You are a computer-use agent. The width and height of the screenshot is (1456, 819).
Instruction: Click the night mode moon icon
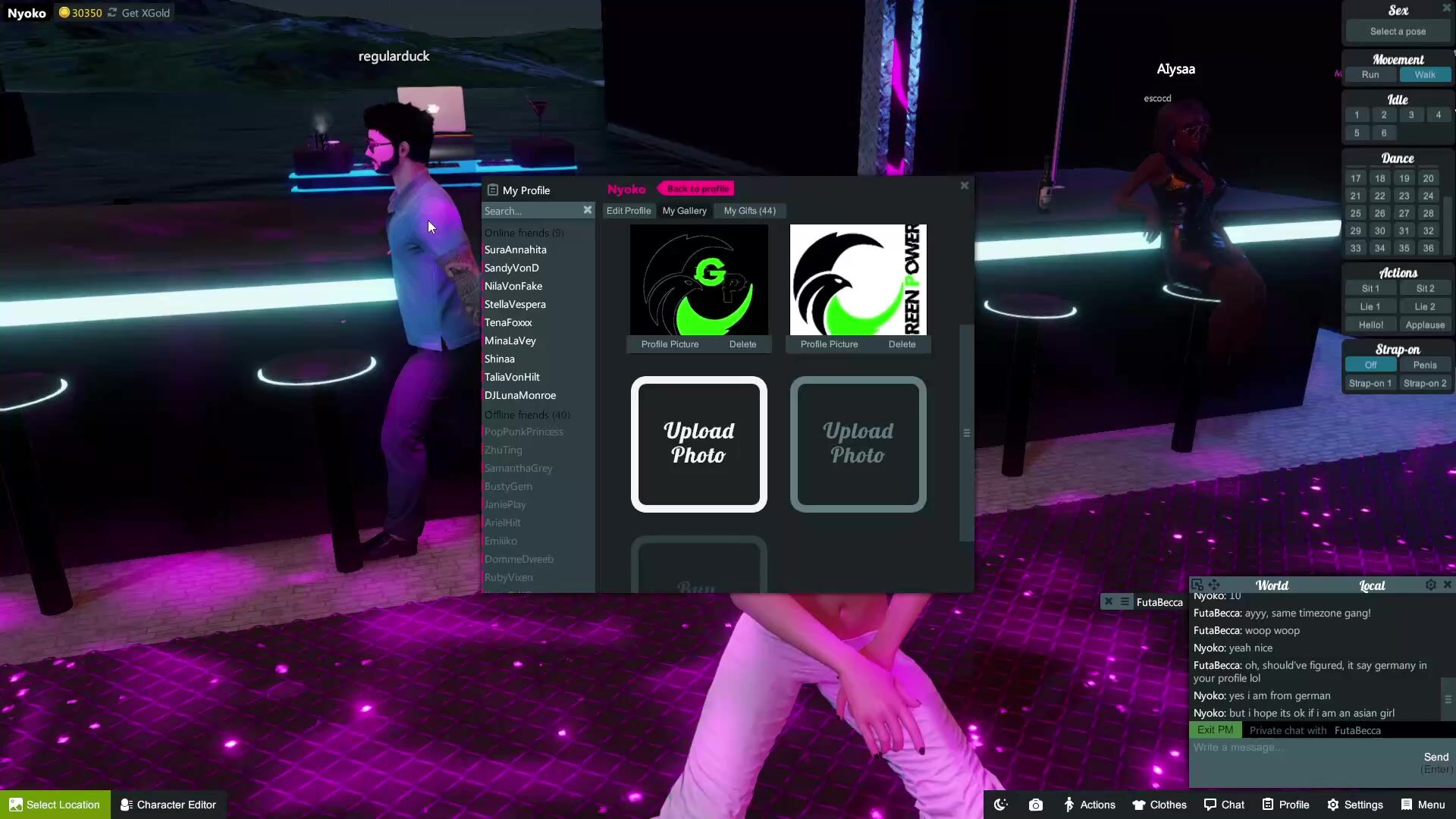point(1000,805)
